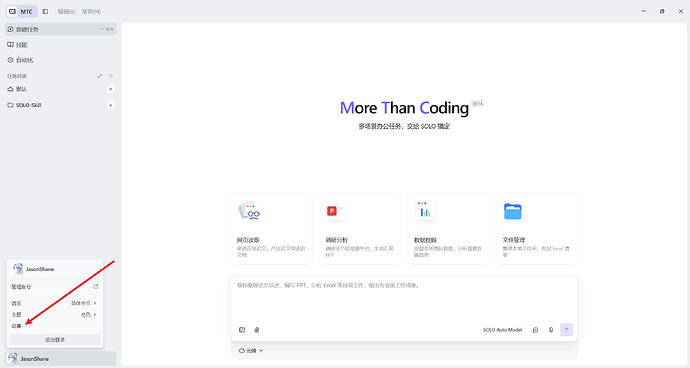Choose the 调研分析 suggestion card
690x368 pixels.
coord(360,228)
